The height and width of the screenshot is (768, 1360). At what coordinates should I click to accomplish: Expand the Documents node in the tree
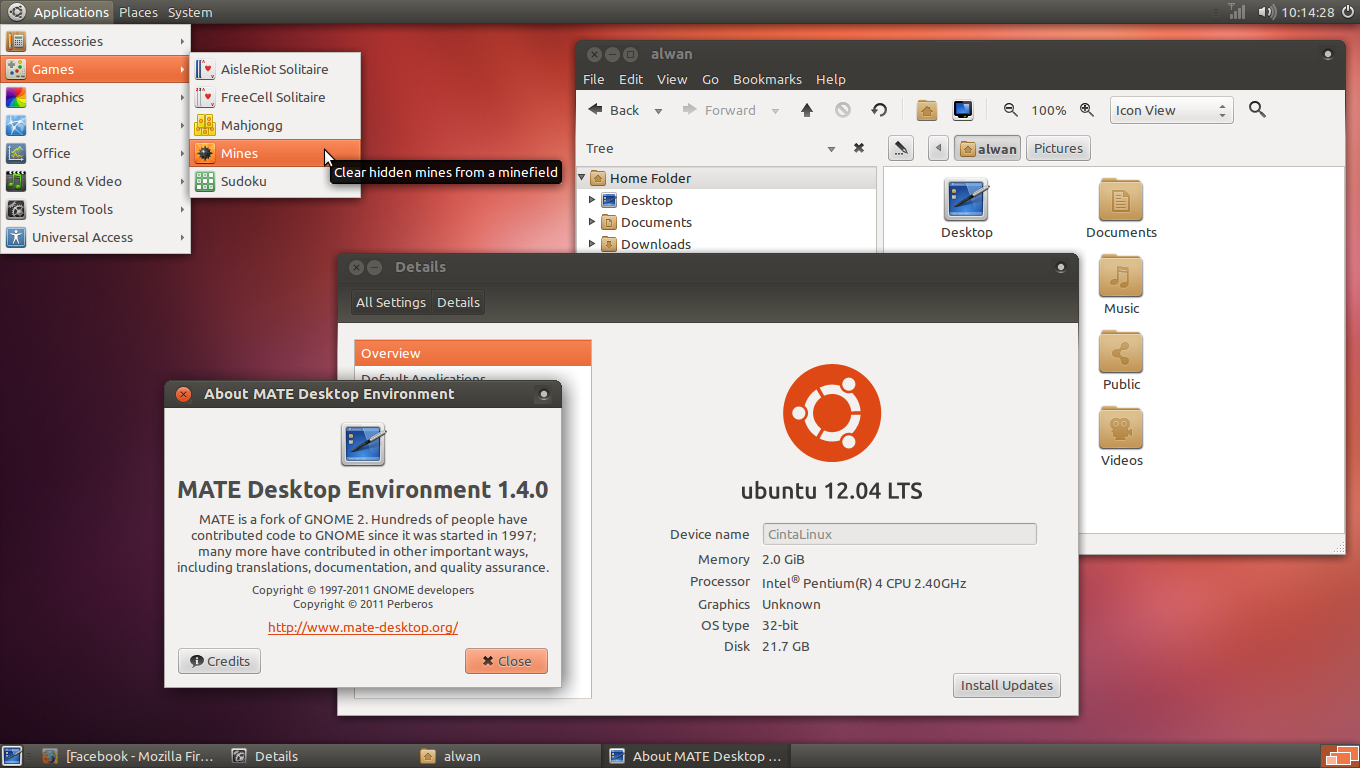click(x=592, y=222)
